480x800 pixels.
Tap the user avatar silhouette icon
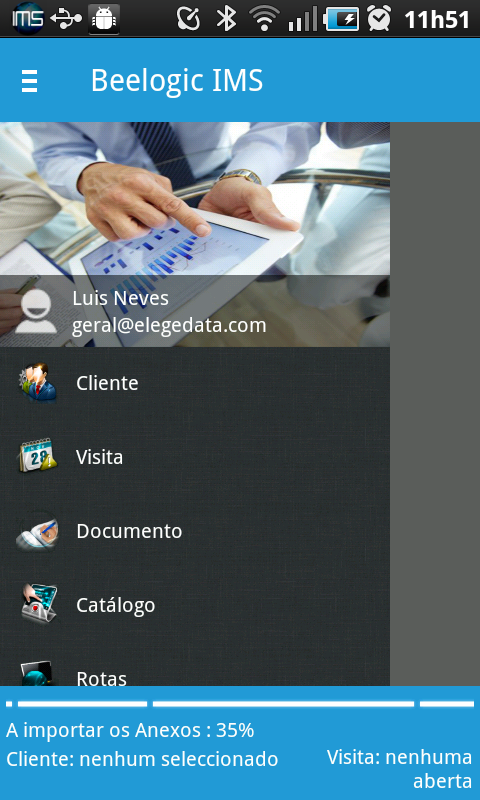click(36, 312)
